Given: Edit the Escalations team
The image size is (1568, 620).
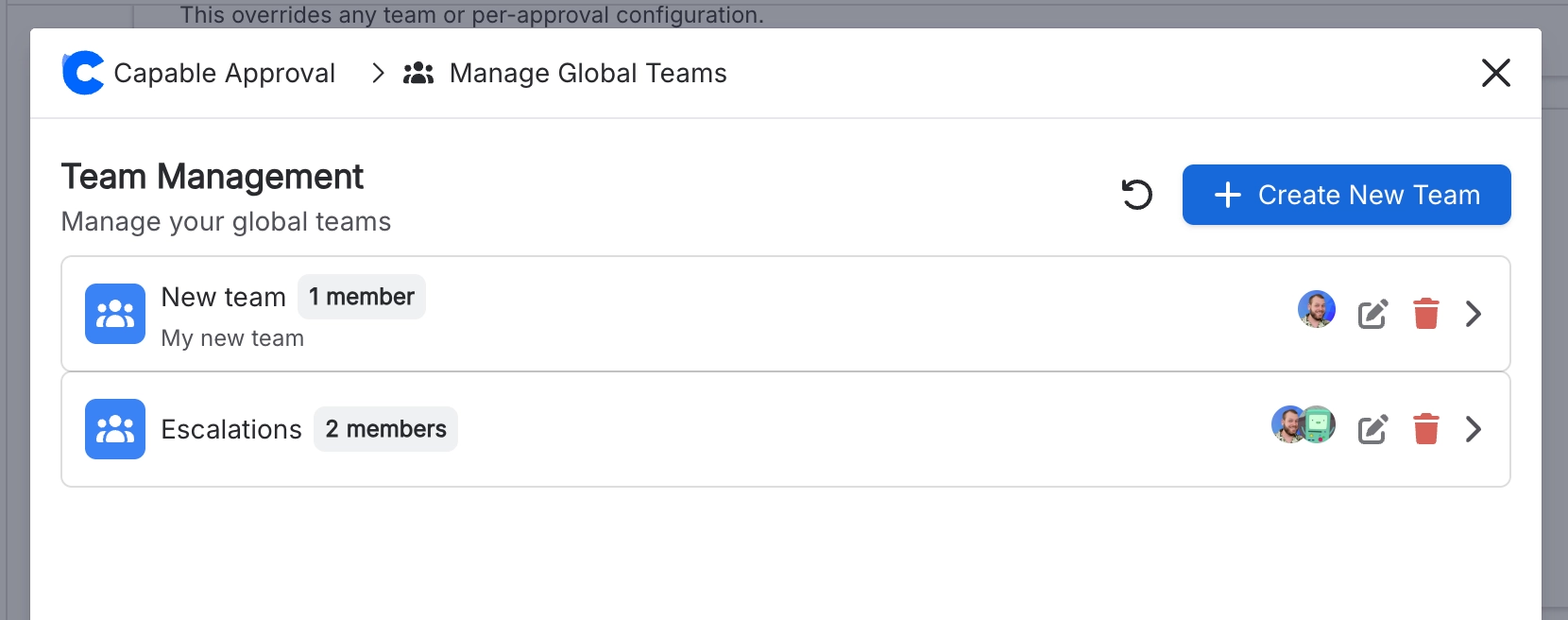Looking at the screenshot, I should (x=1372, y=429).
